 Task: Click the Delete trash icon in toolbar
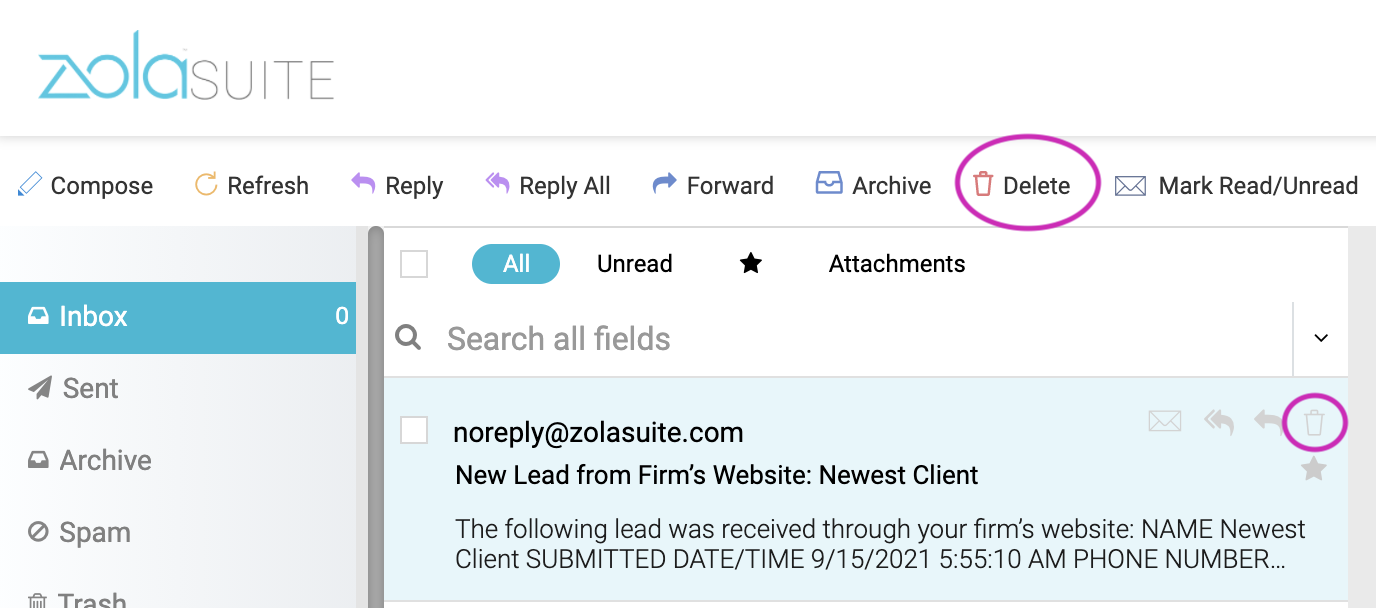click(x=984, y=185)
